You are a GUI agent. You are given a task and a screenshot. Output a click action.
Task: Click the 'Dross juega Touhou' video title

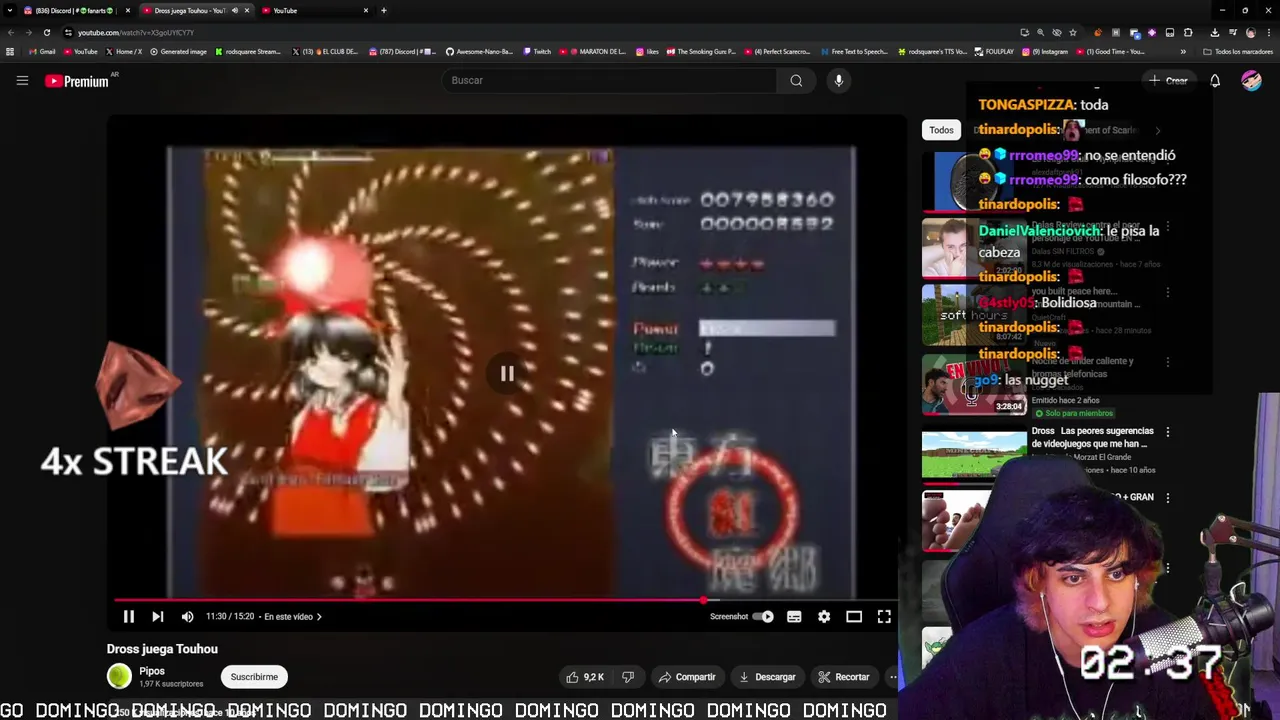tap(162, 649)
